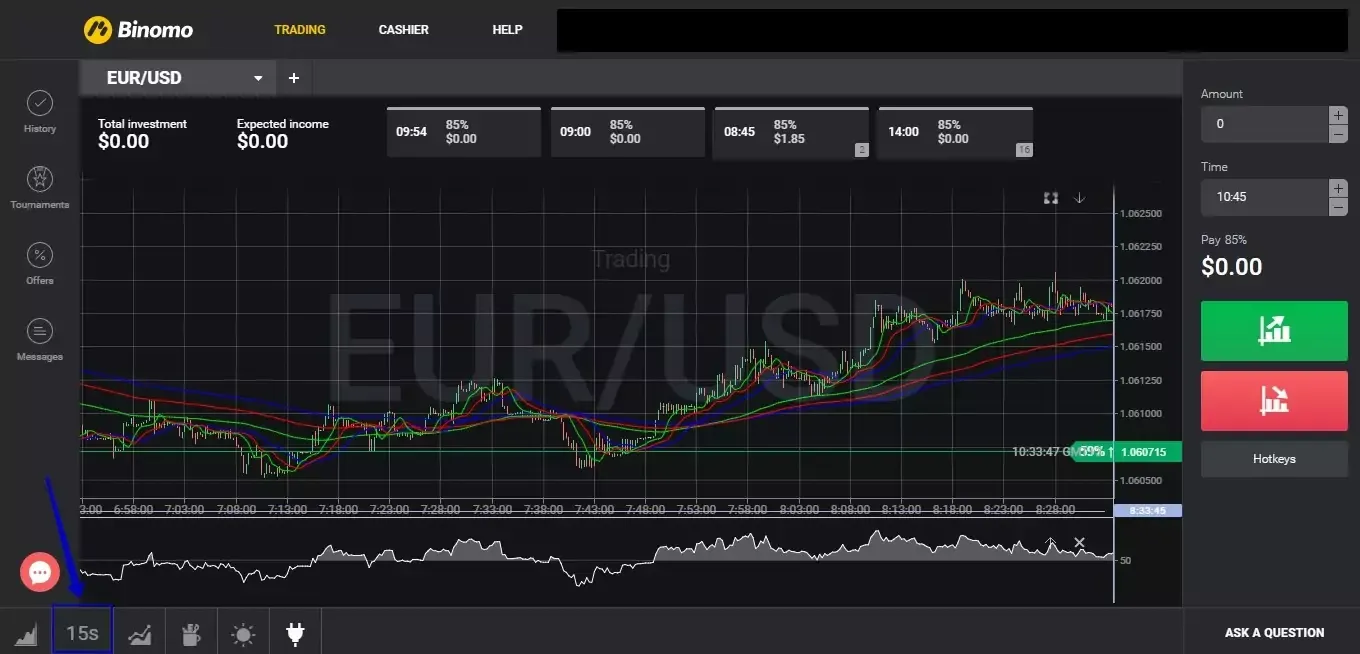The width and height of the screenshot is (1360, 654).
Task: Move RSI indicator panel up
Action: (x=1050, y=543)
